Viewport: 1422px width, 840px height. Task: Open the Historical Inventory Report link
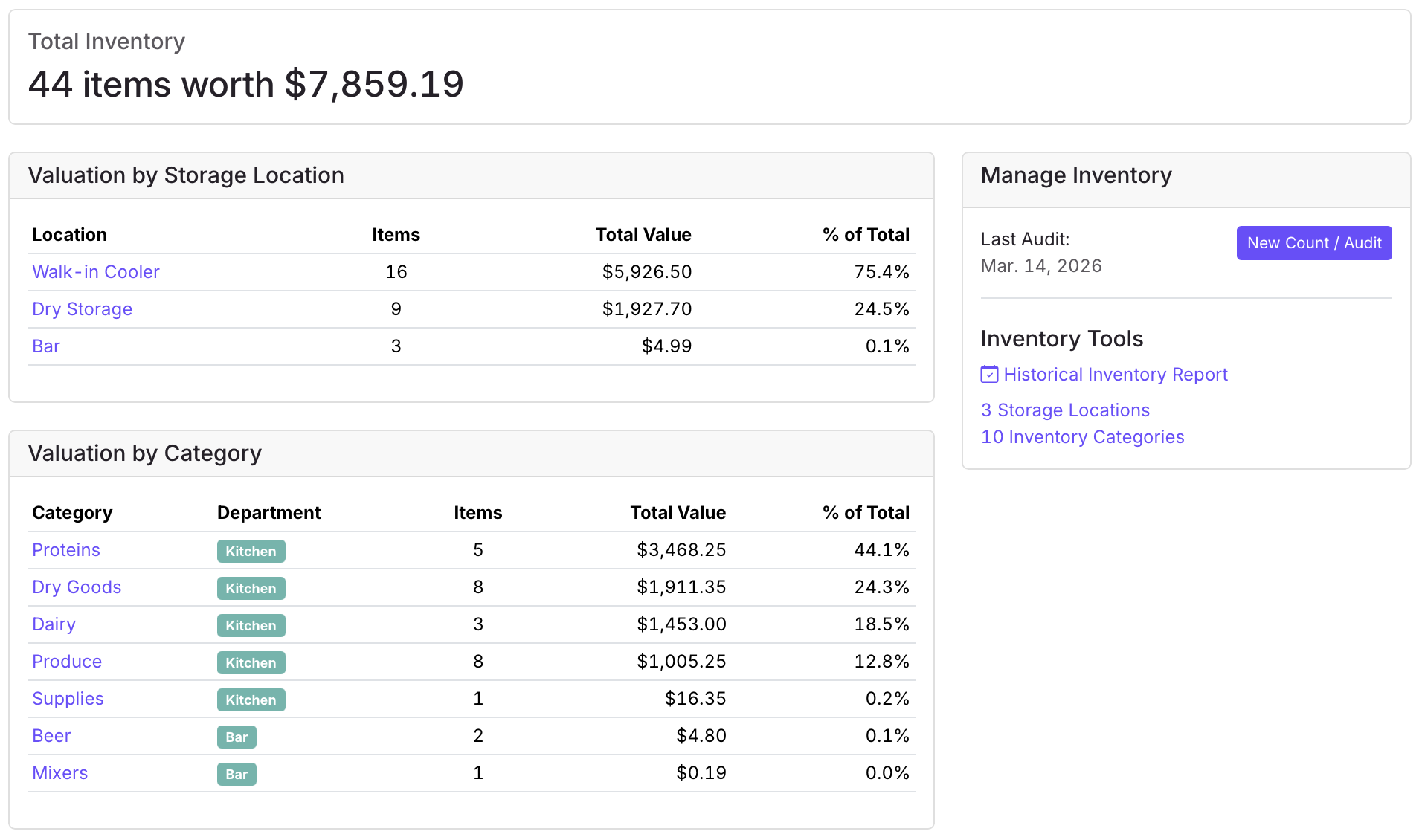pyautogui.click(x=1116, y=375)
